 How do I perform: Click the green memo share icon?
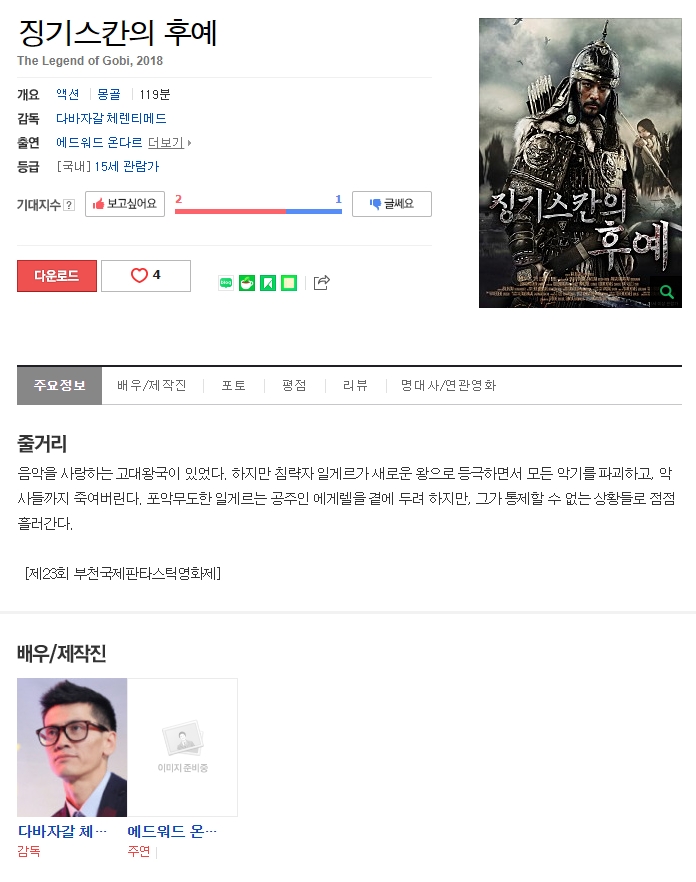click(x=289, y=283)
